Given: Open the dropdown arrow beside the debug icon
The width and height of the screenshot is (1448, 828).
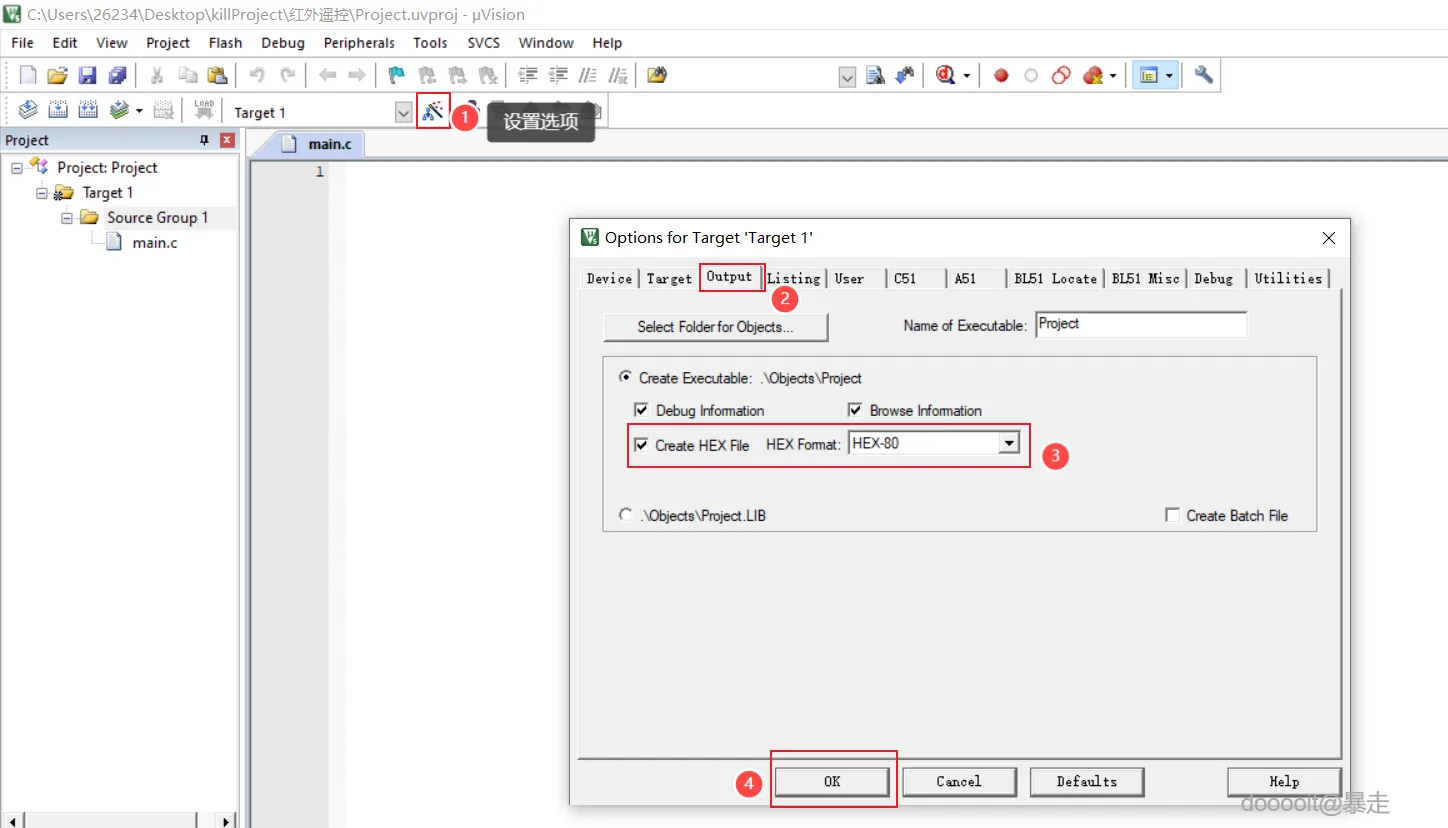Looking at the screenshot, I should (967, 76).
